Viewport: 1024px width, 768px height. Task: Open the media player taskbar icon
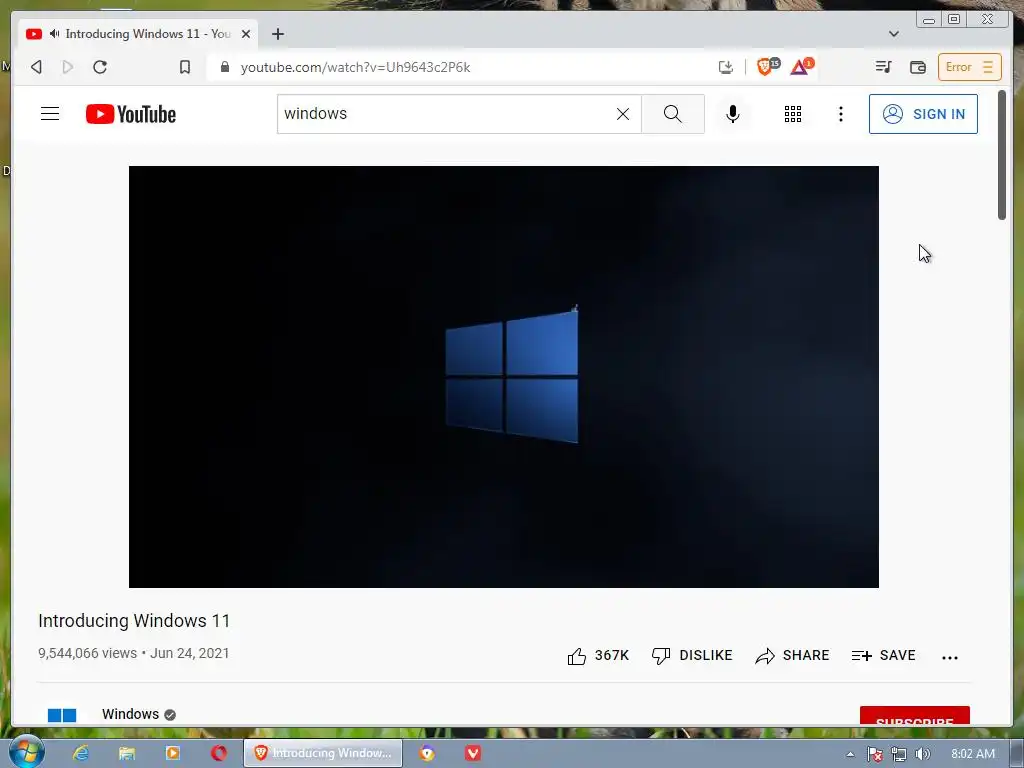coord(172,753)
